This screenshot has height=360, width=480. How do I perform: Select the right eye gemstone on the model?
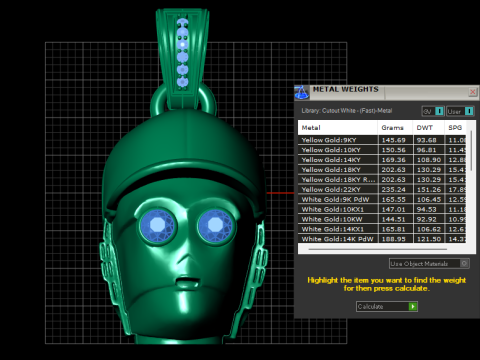(215, 225)
